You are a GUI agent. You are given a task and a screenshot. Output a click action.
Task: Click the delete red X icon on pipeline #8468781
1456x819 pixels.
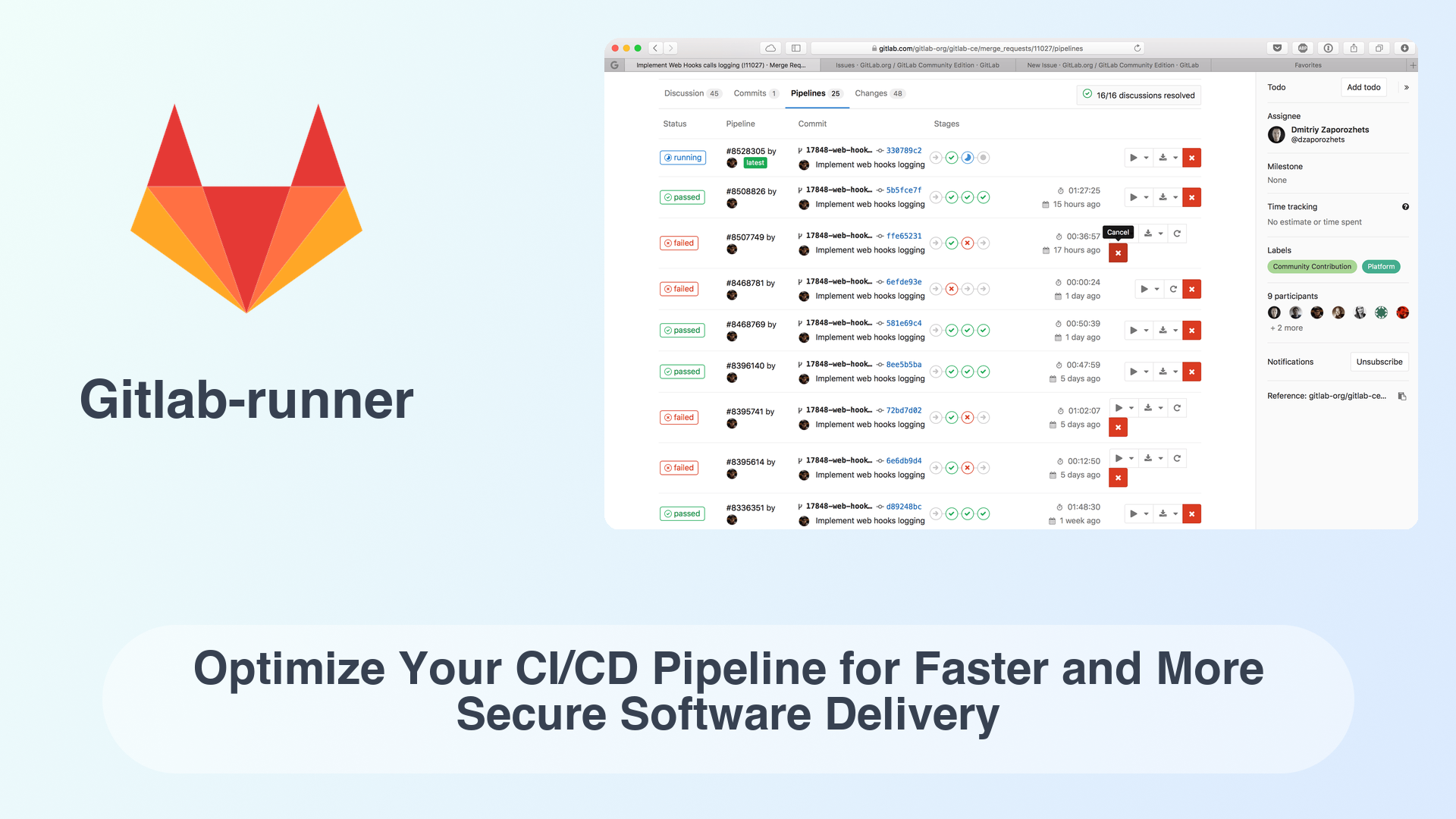click(1192, 289)
